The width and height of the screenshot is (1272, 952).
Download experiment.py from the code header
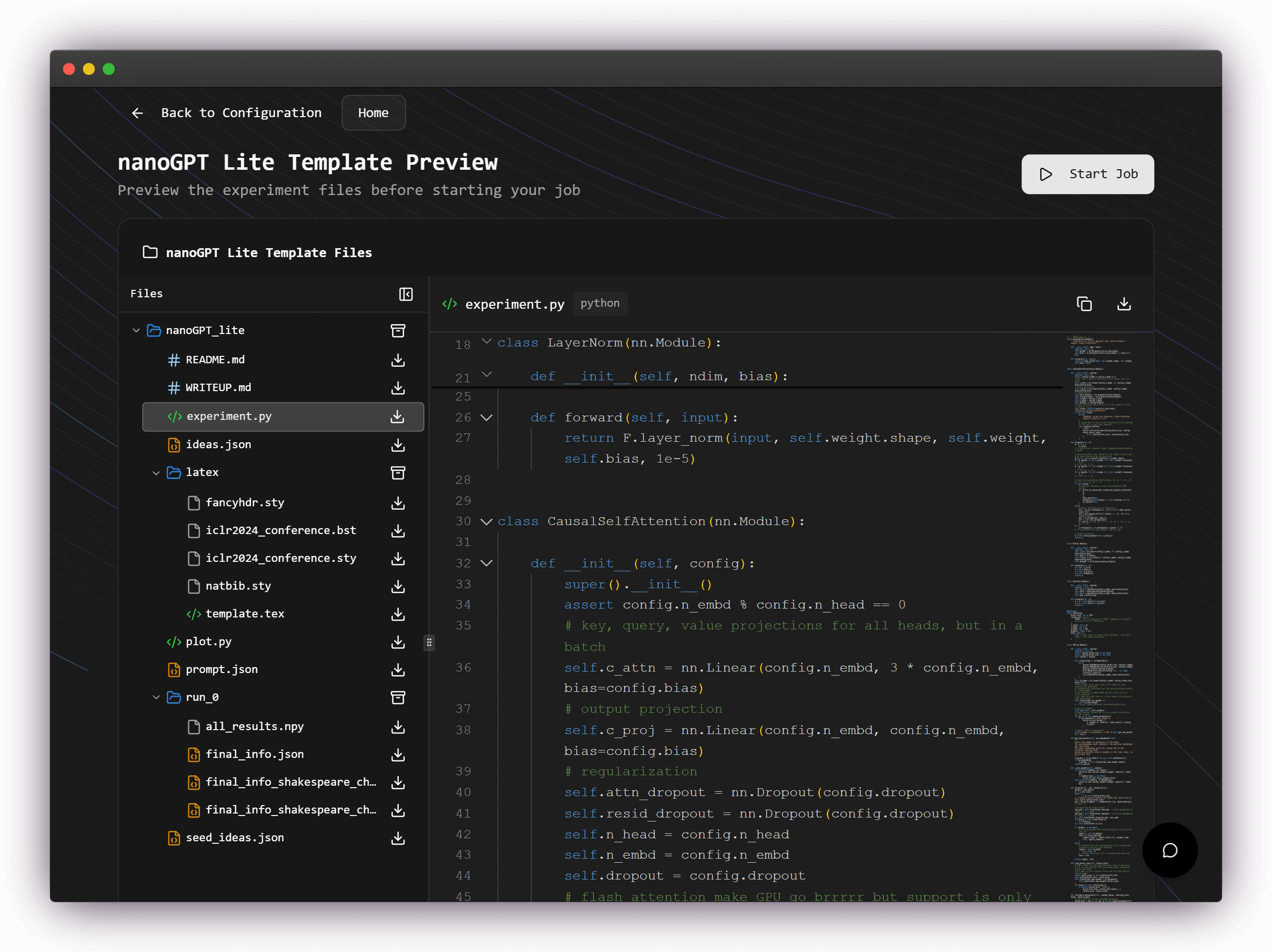click(x=1124, y=304)
